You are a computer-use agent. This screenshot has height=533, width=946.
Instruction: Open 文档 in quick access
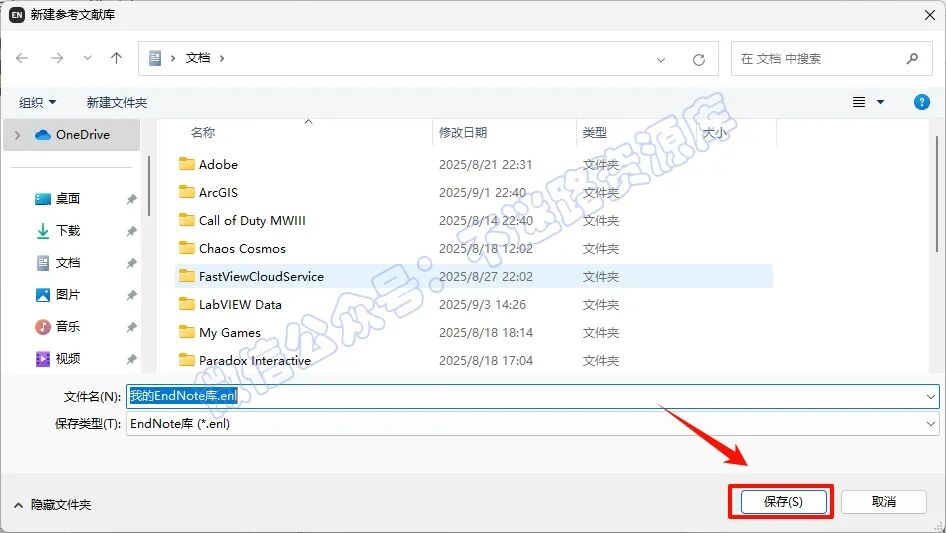68,263
